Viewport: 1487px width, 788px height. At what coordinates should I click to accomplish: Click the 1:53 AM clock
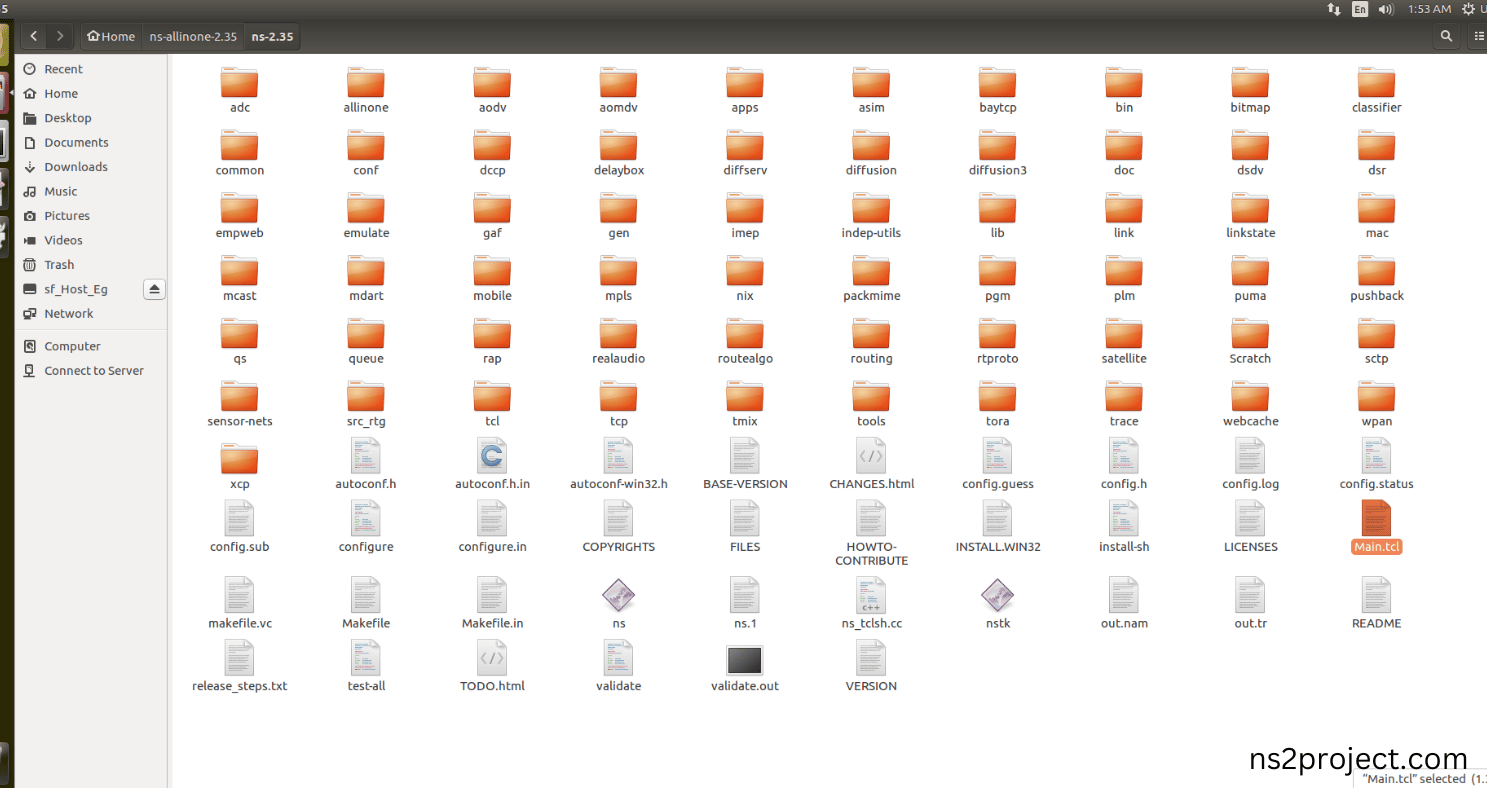(1429, 9)
